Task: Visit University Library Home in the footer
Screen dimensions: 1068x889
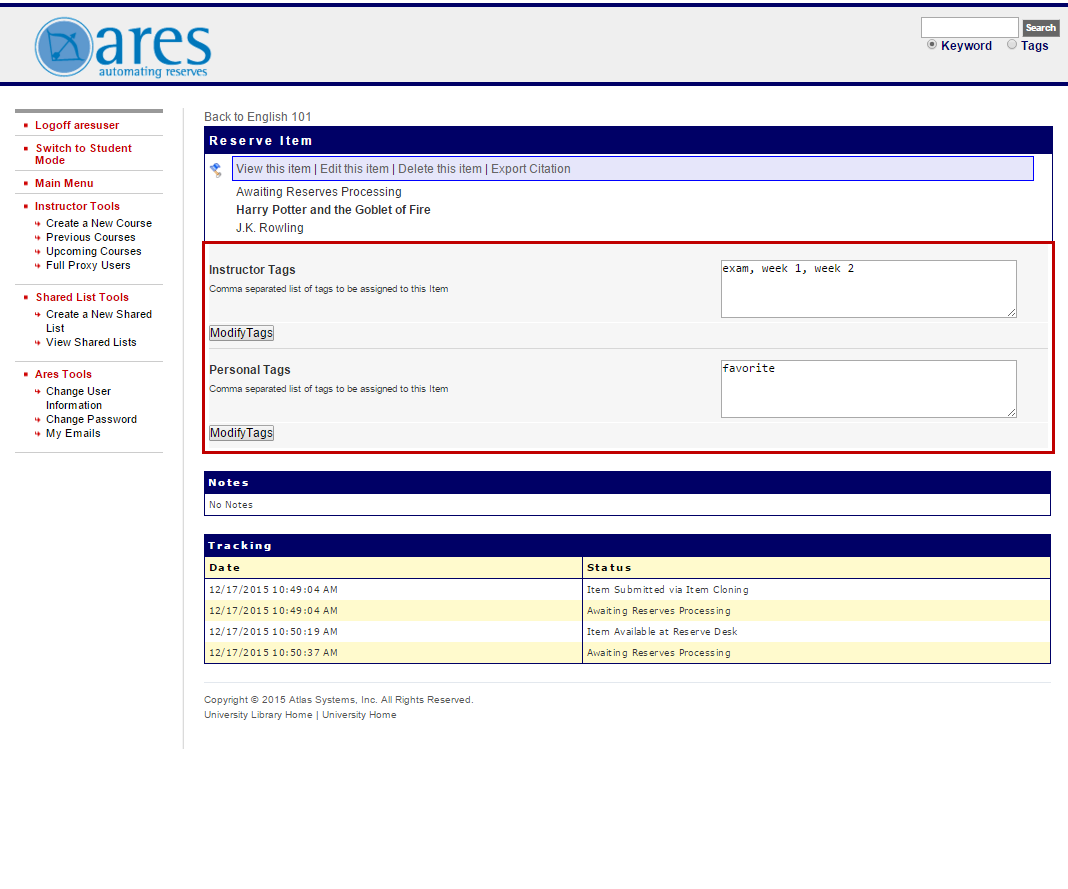Action: [258, 714]
